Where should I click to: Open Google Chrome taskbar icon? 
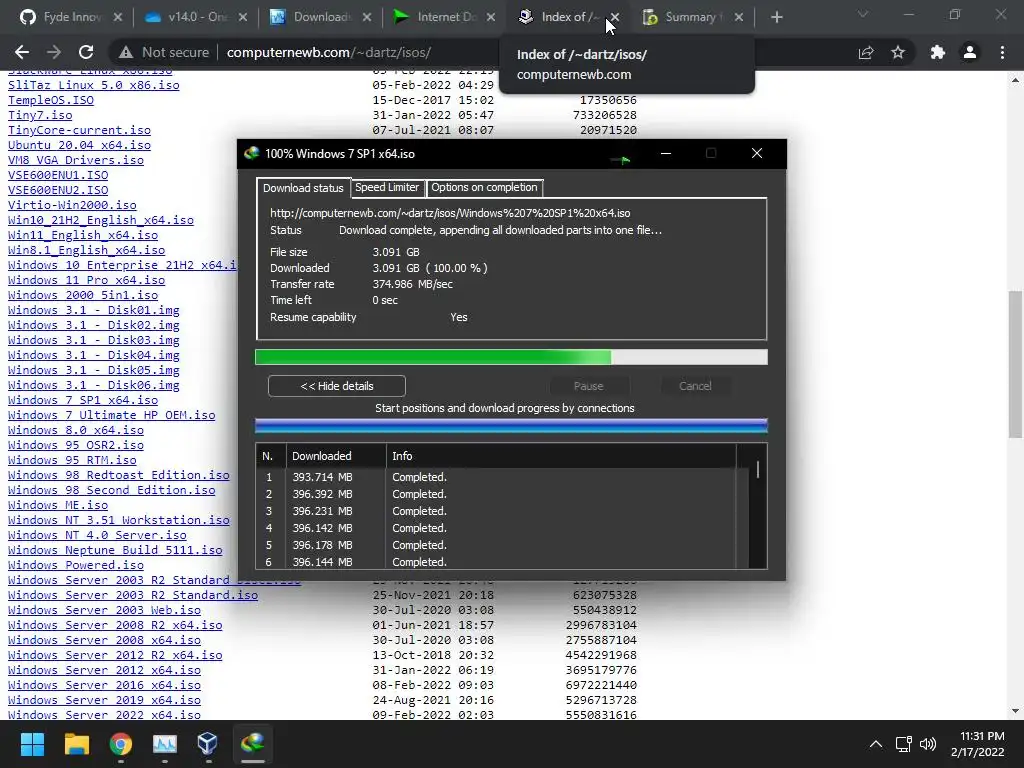(x=120, y=743)
